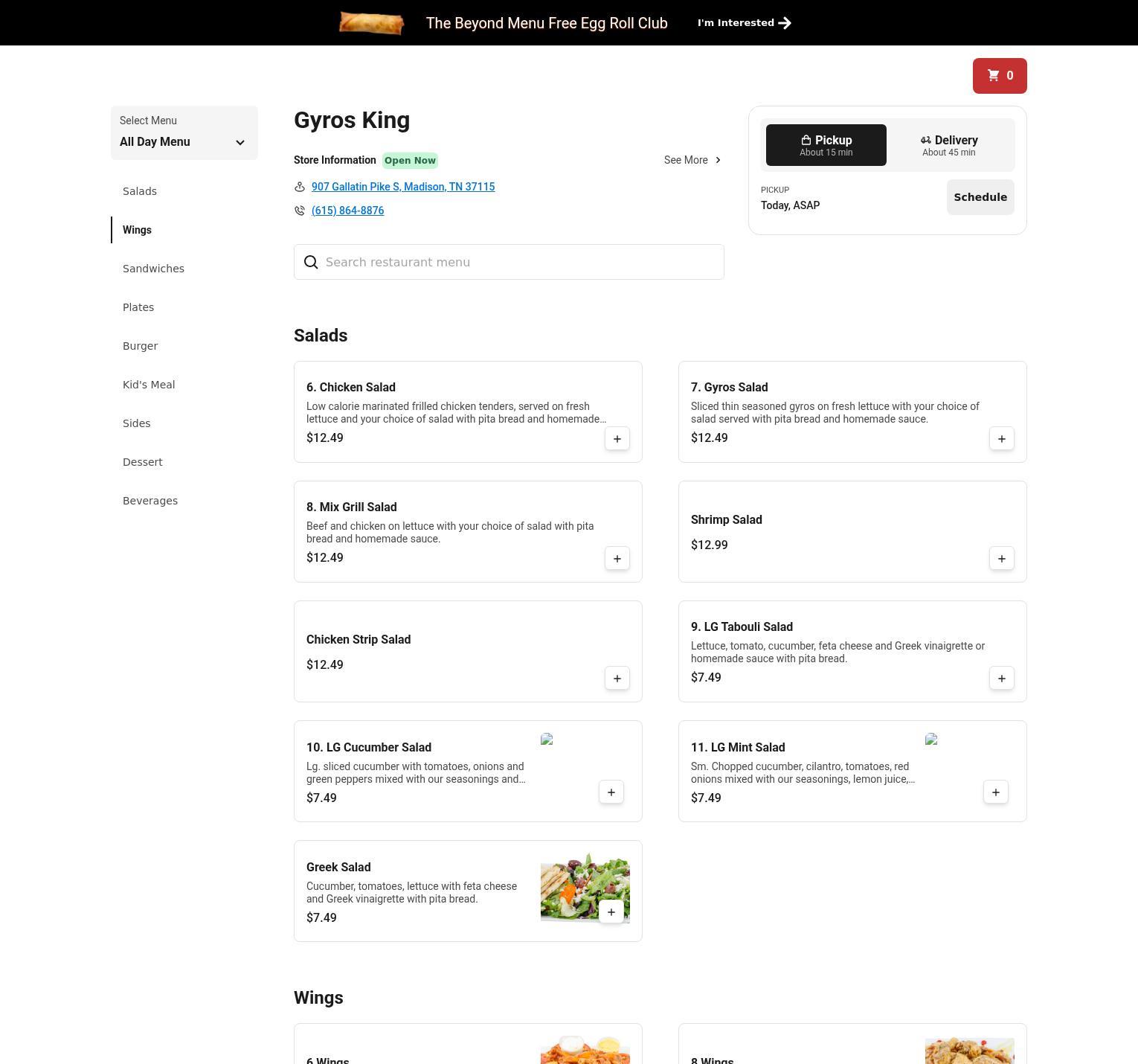Screen dimensions: 1138x1064
Task: Call the (615) 864-8876 phone link
Action: pos(347,211)
